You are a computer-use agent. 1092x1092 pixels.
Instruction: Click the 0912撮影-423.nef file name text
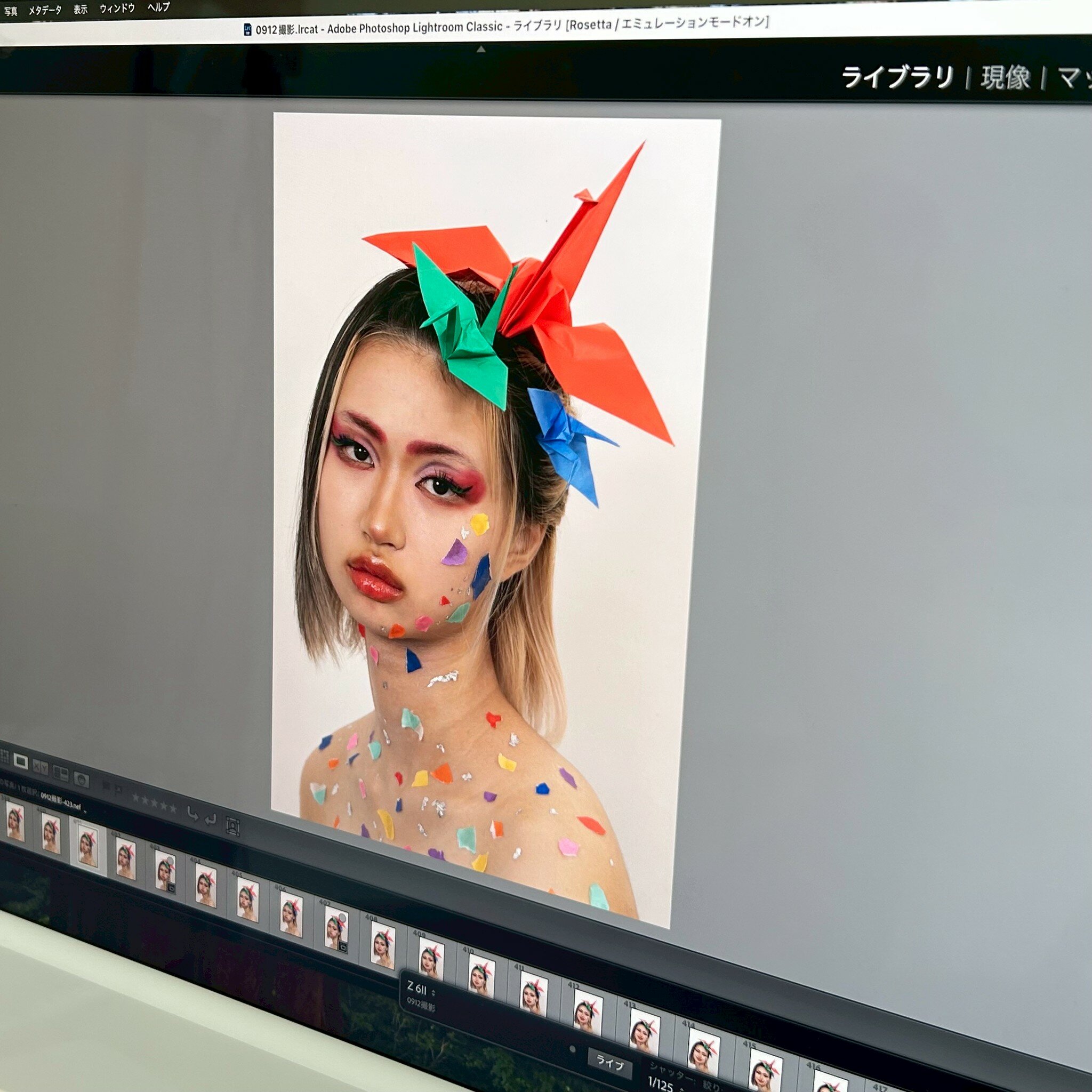(x=60, y=801)
